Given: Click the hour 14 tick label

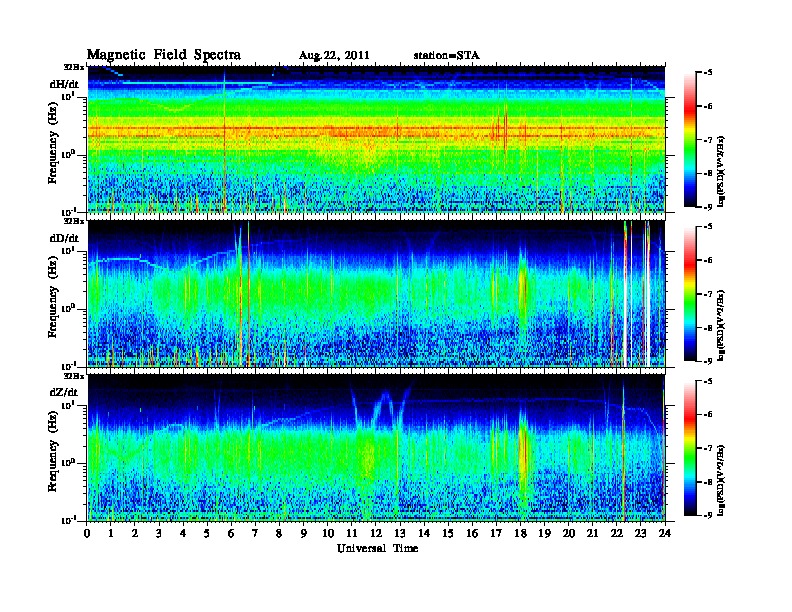Looking at the screenshot, I should coord(424,533).
